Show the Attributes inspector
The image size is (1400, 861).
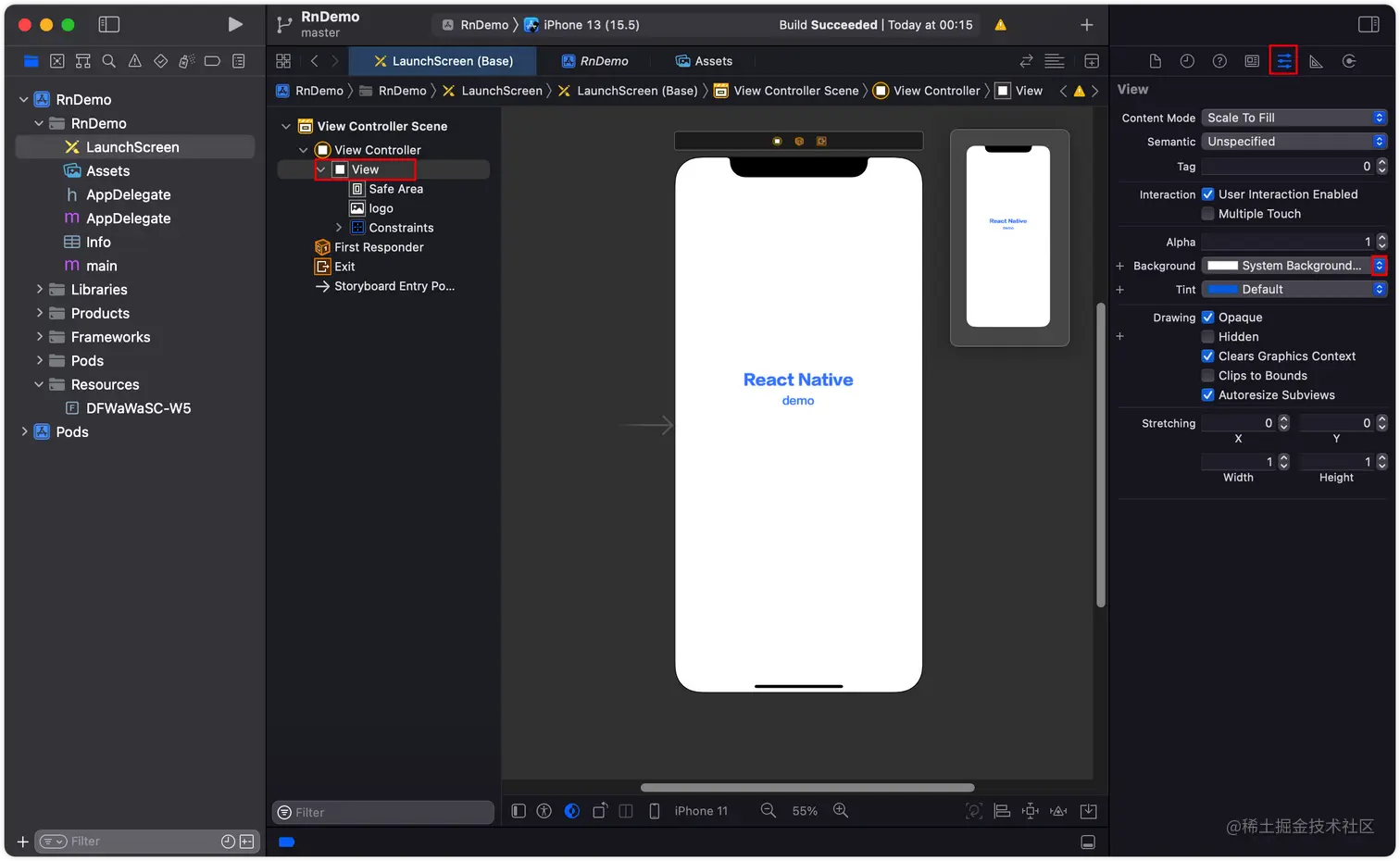coord(1284,61)
